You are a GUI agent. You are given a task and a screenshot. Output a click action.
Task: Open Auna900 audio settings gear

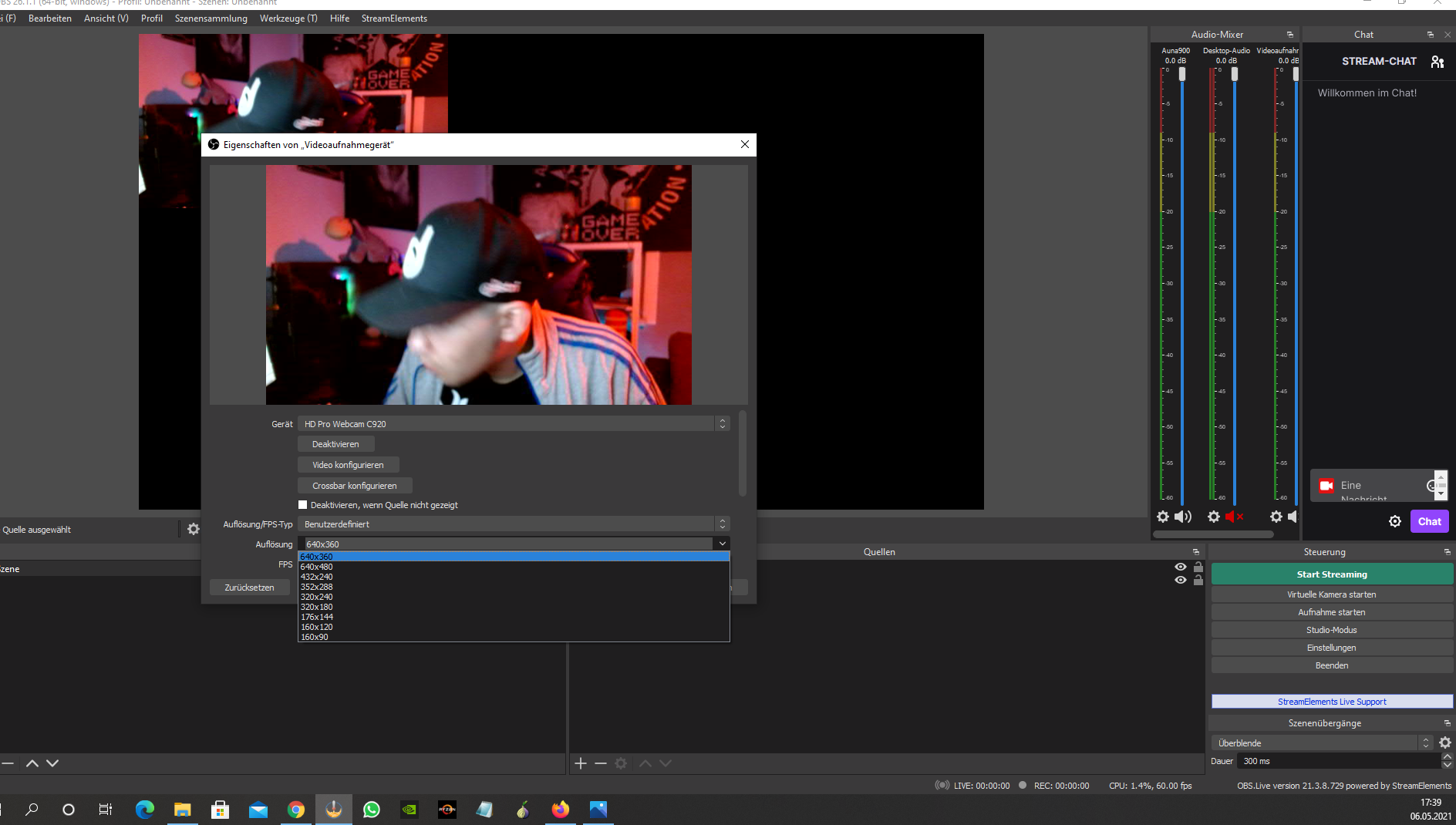click(1163, 517)
